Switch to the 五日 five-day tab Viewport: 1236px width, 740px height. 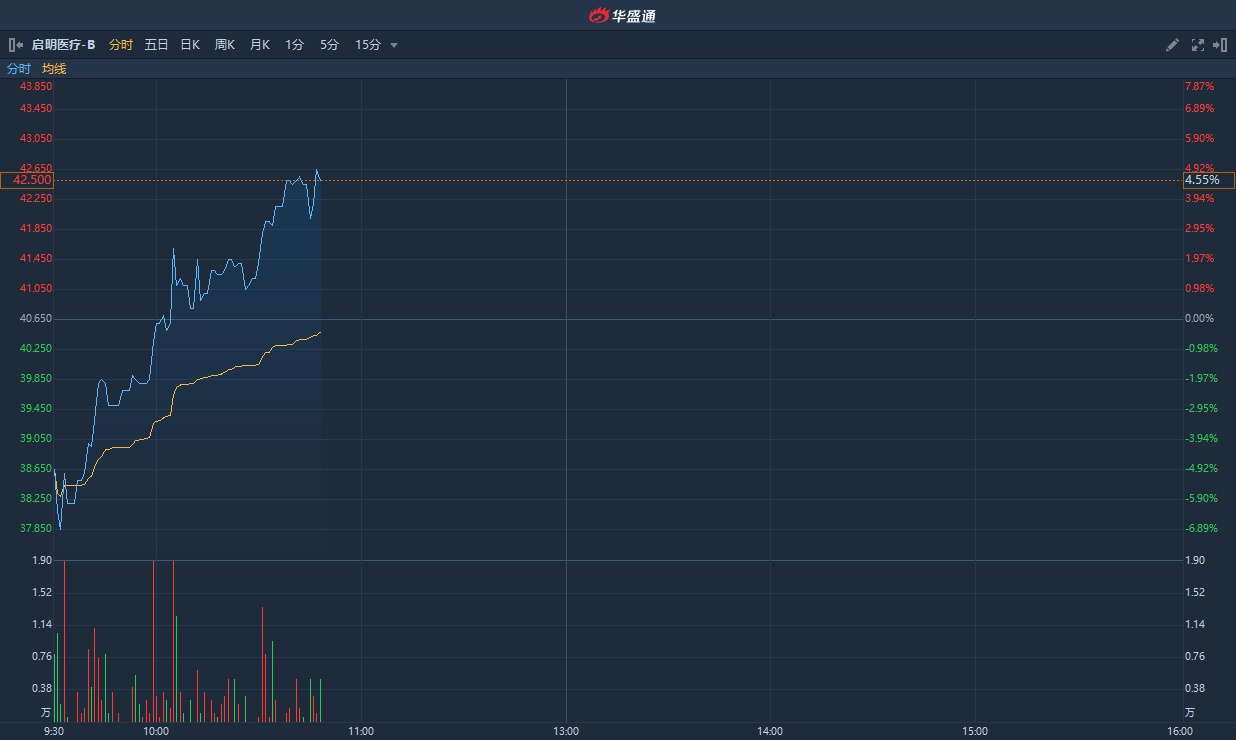coord(156,45)
